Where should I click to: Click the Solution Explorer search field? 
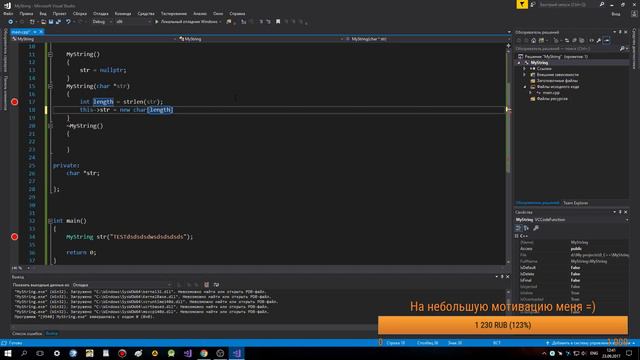pos(567,49)
